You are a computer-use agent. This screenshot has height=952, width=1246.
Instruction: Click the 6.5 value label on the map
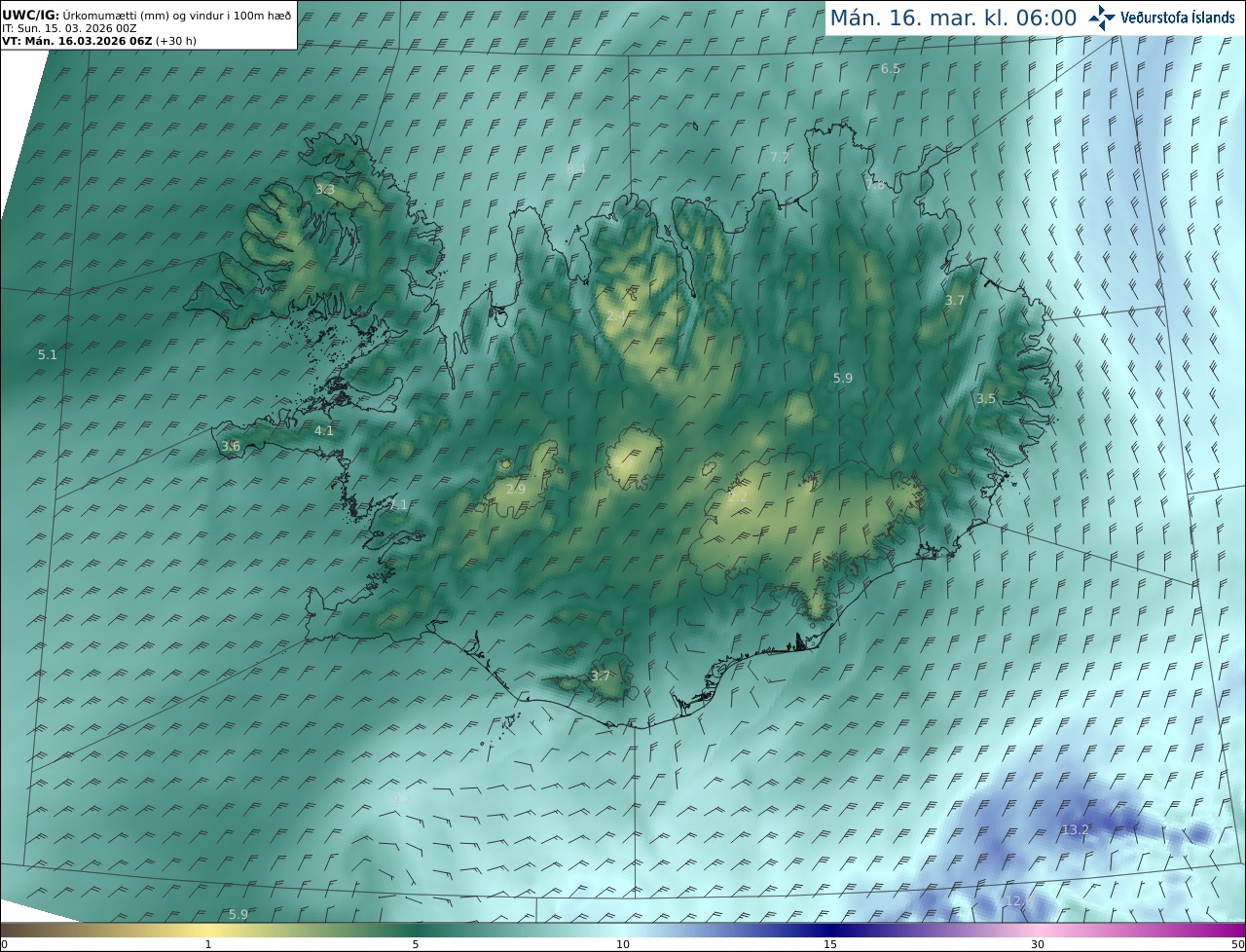point(891,68)
